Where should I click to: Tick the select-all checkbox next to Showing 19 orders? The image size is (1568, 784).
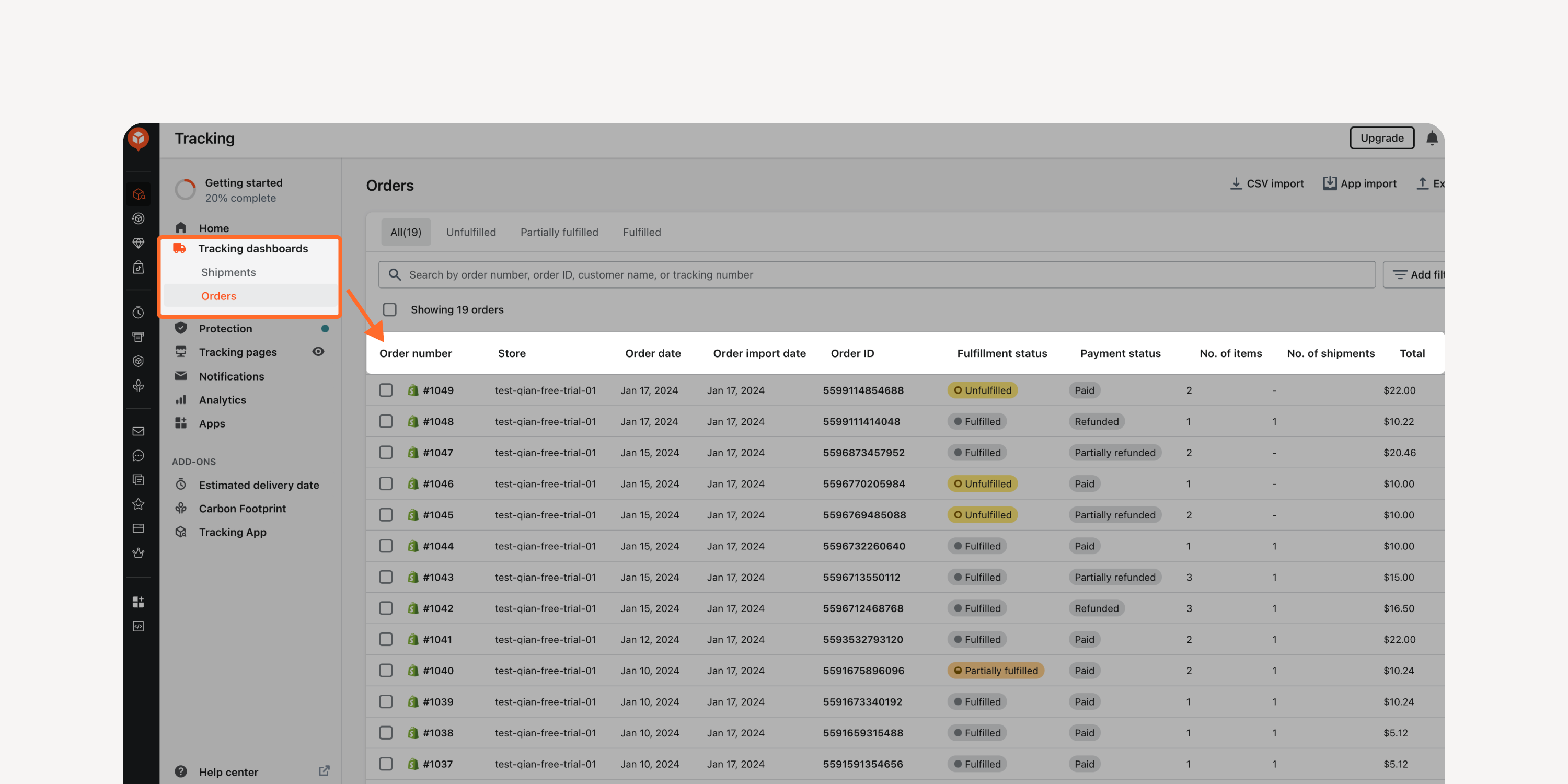[389, 309]
